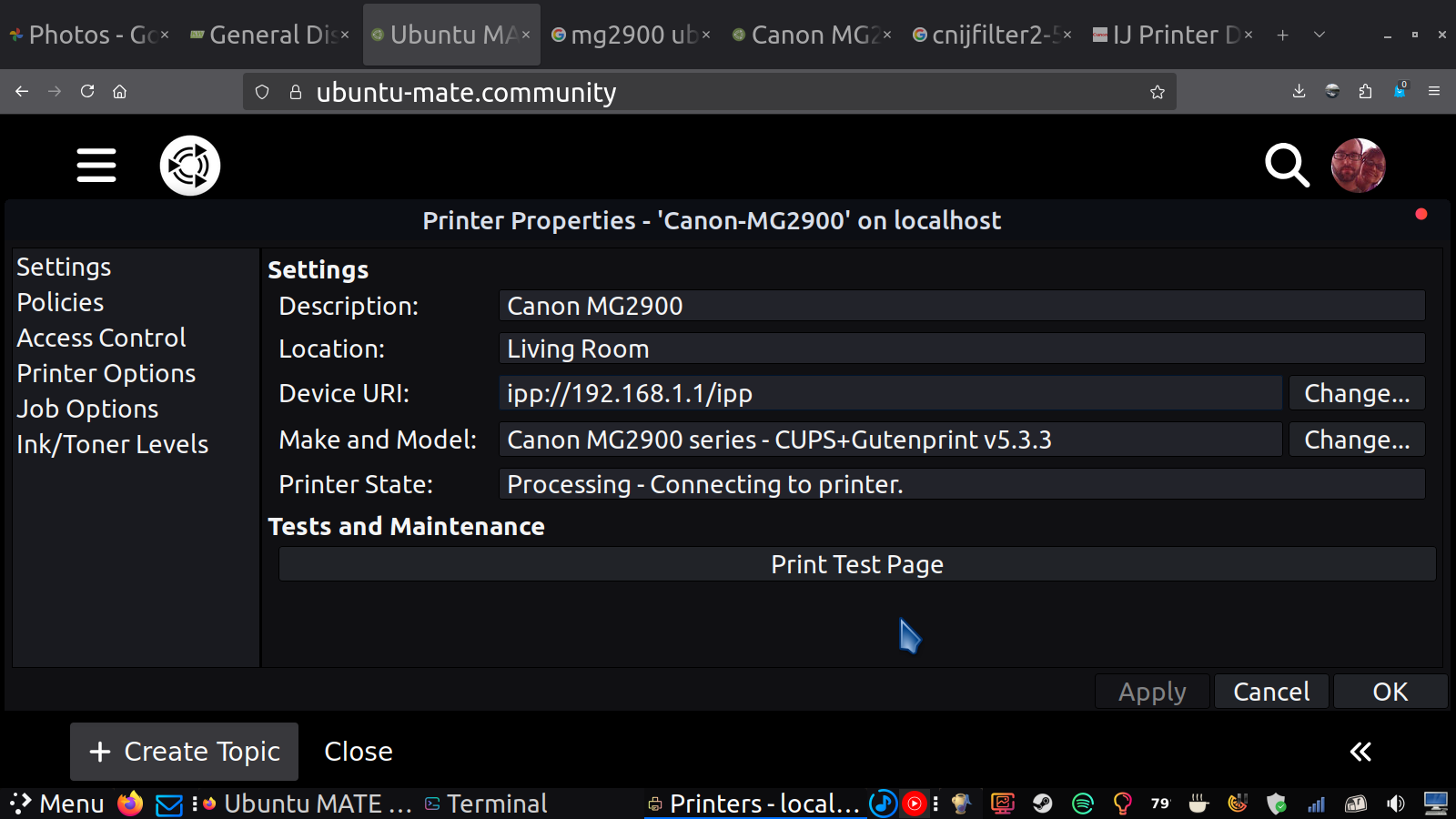Switch to the General Discussion tab
Image resolution: width=1456 pixels, height=819 pixels.
click(x=269, y=35)
